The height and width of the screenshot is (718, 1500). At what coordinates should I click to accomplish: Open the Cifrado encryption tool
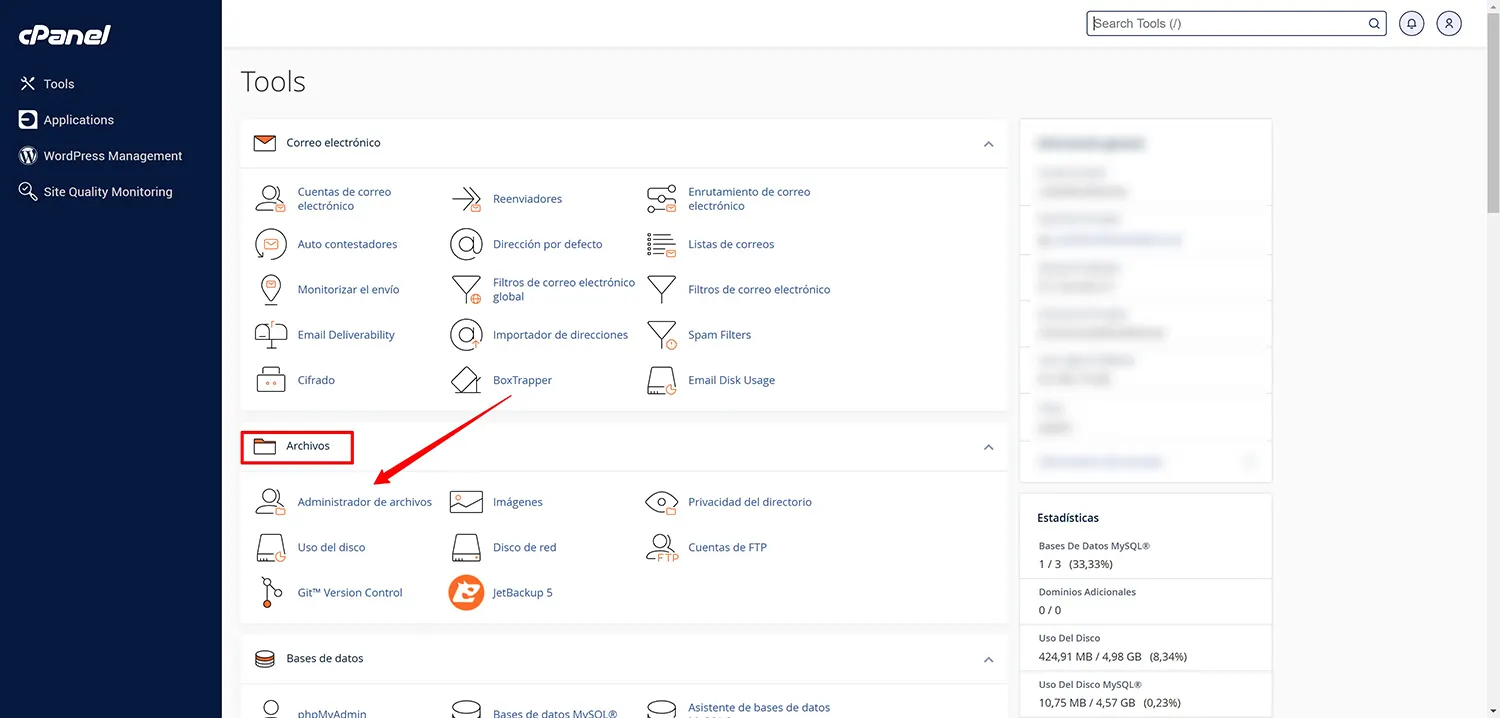[314, 380]
